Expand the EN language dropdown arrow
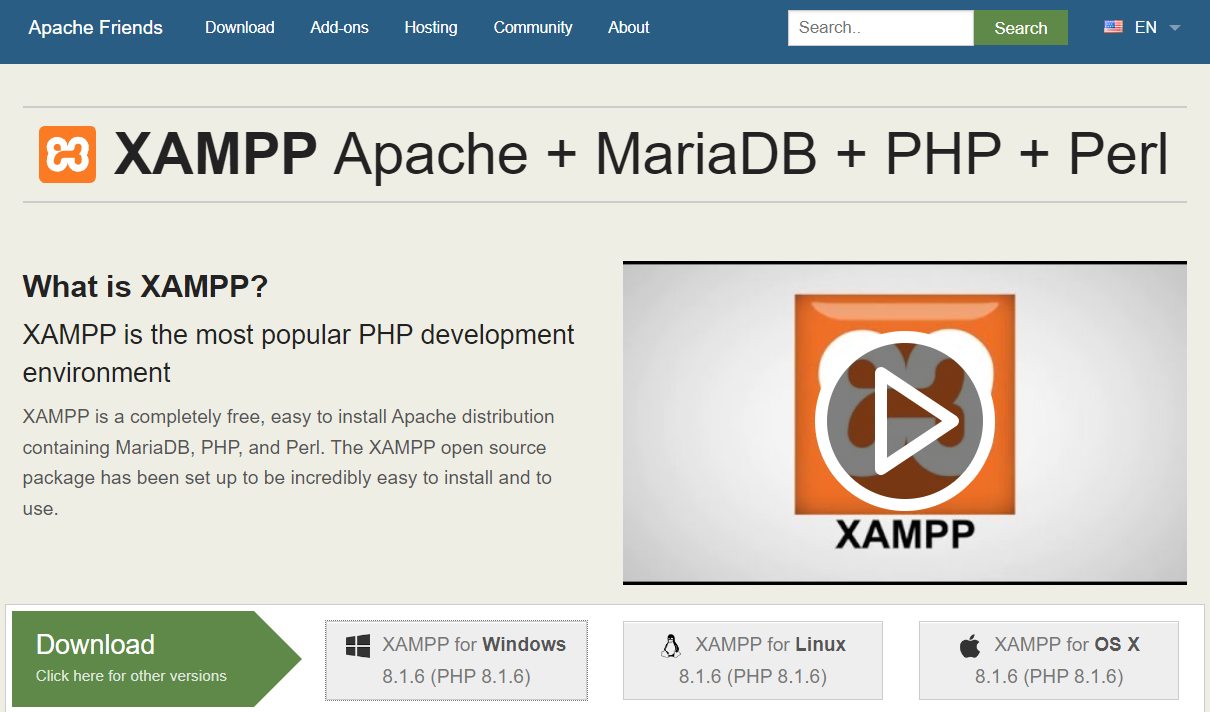 (x=1174, y=28)
